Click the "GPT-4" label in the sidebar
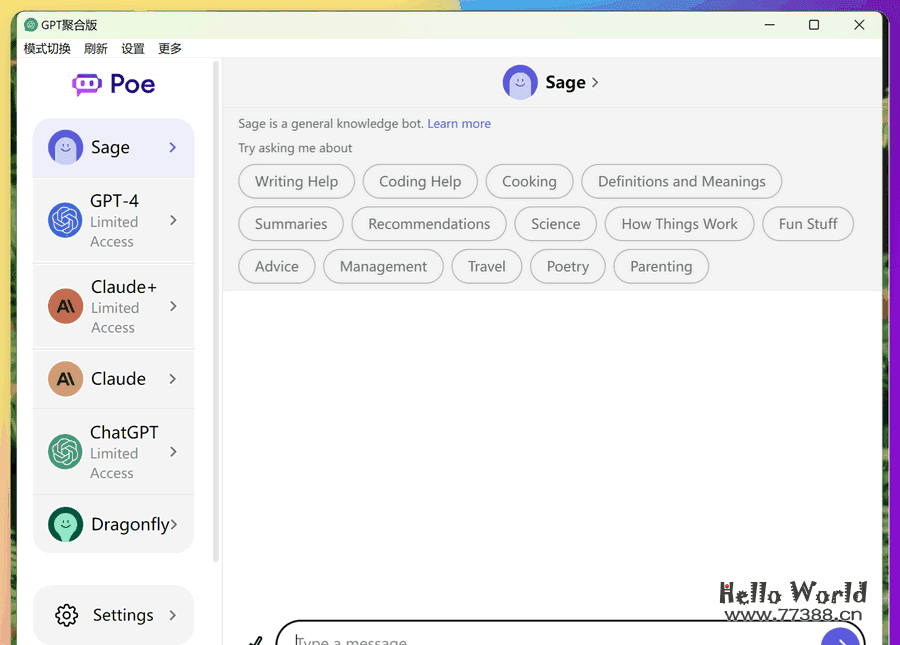Screen dimensions: 900x645 point(114,201)
